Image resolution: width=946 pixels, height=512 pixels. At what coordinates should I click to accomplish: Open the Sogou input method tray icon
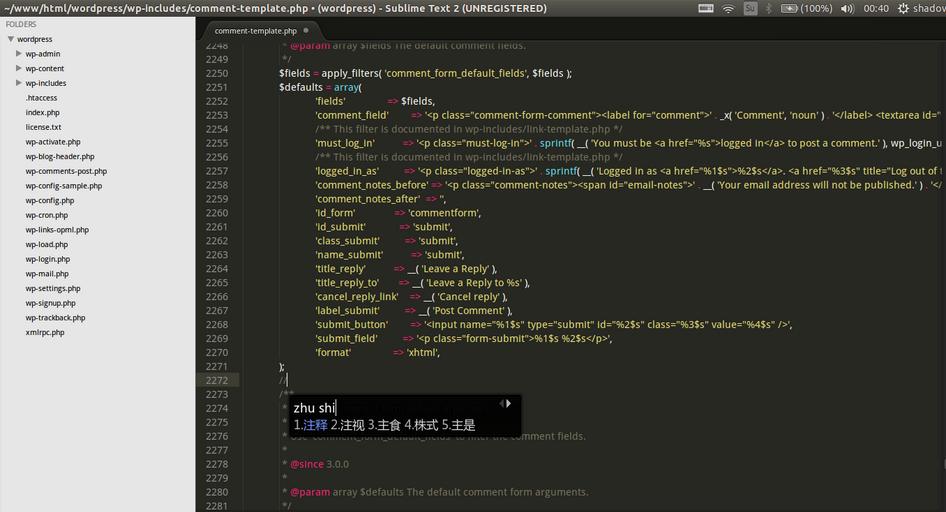coord(750,8)
